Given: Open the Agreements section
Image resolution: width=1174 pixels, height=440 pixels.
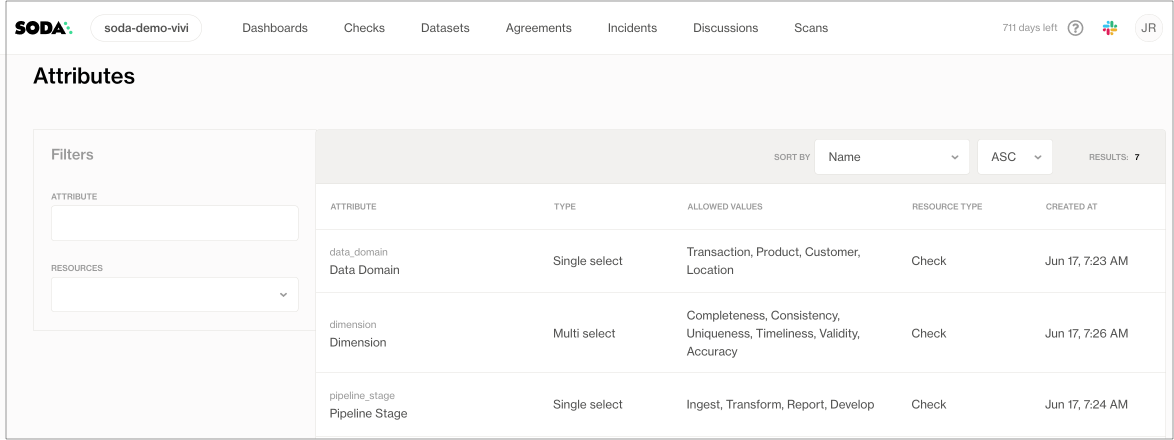Looking at the screenshot, I should (x=538, y=28).
